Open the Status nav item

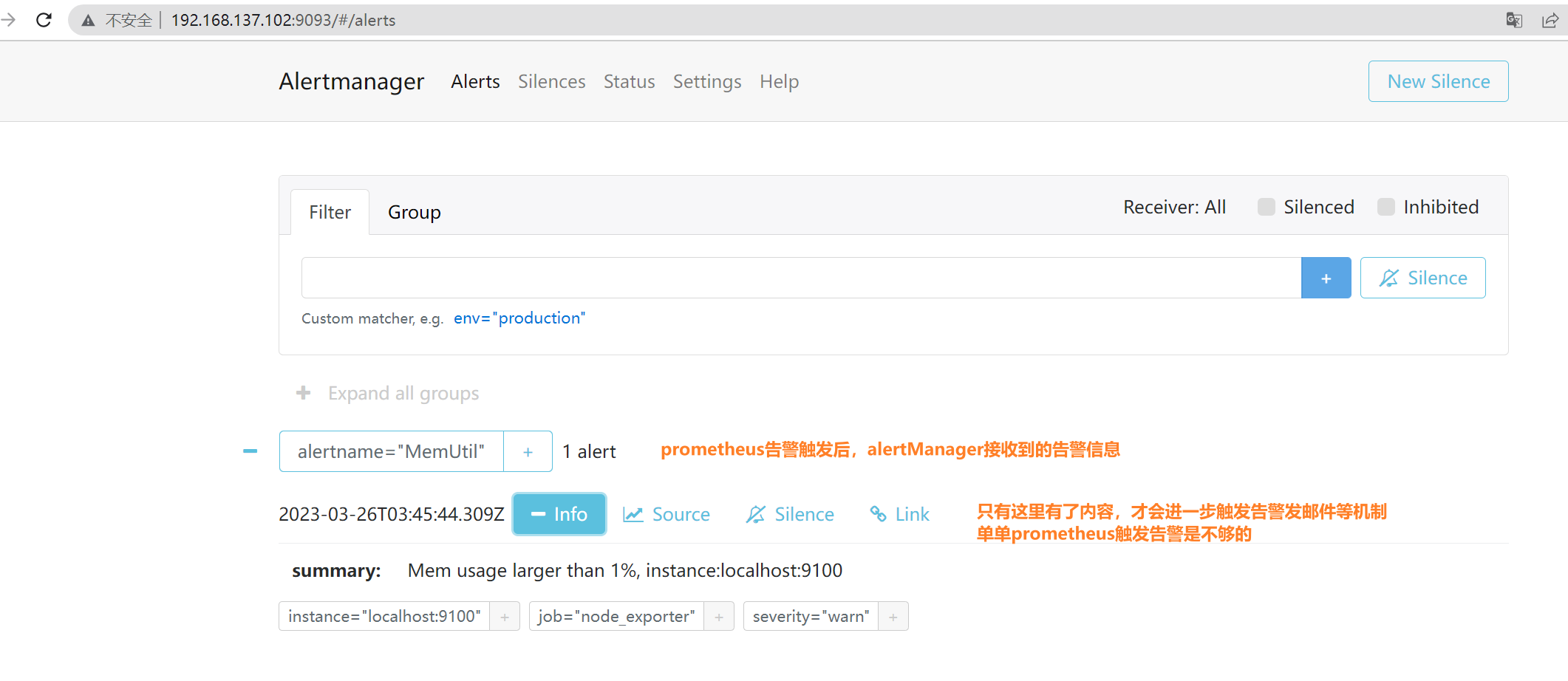click(629, 81)
